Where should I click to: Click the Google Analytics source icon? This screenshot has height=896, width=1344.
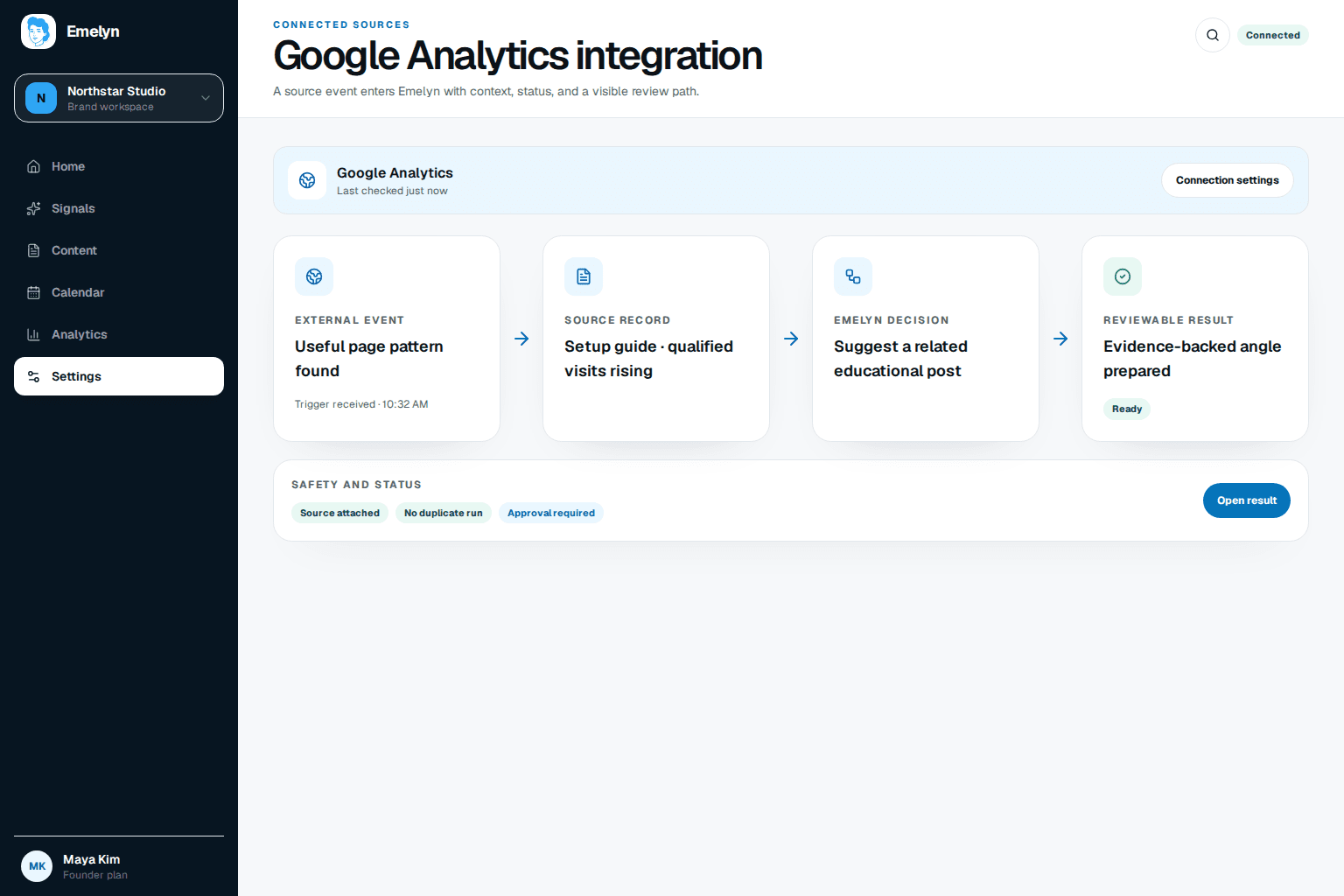pyautogui.click(x=307, y=180)
